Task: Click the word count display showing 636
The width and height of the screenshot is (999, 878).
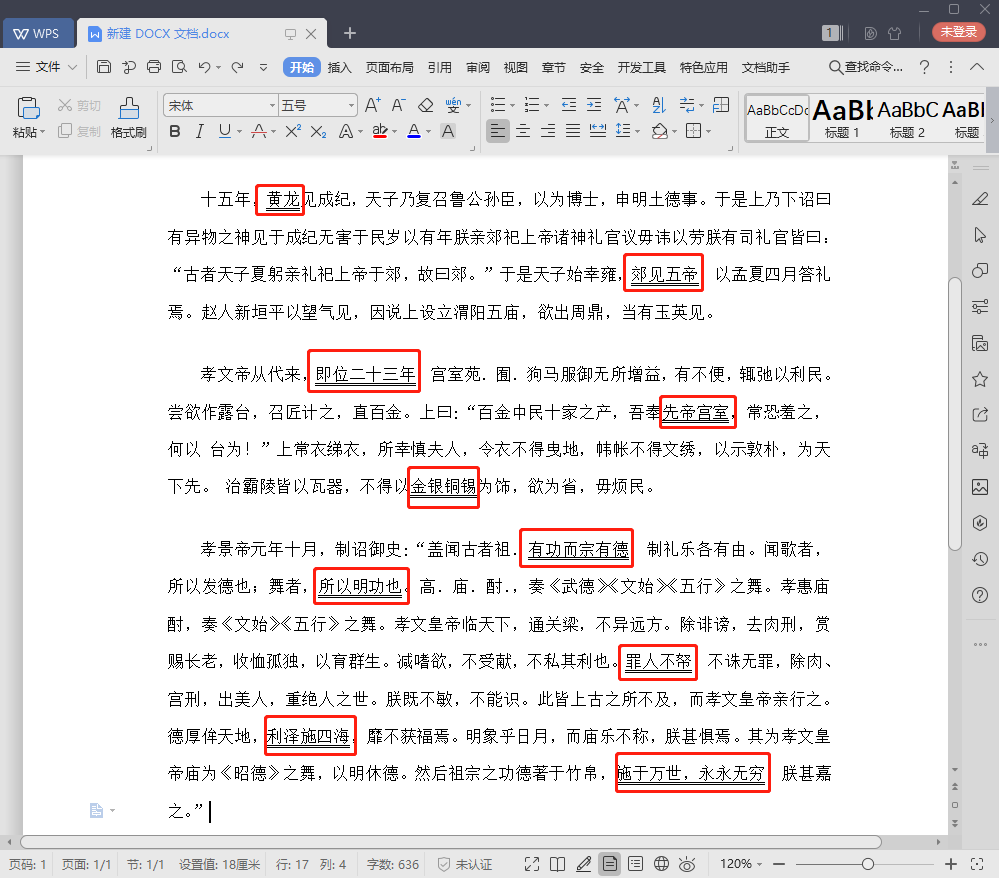Action: coord(392,863)
